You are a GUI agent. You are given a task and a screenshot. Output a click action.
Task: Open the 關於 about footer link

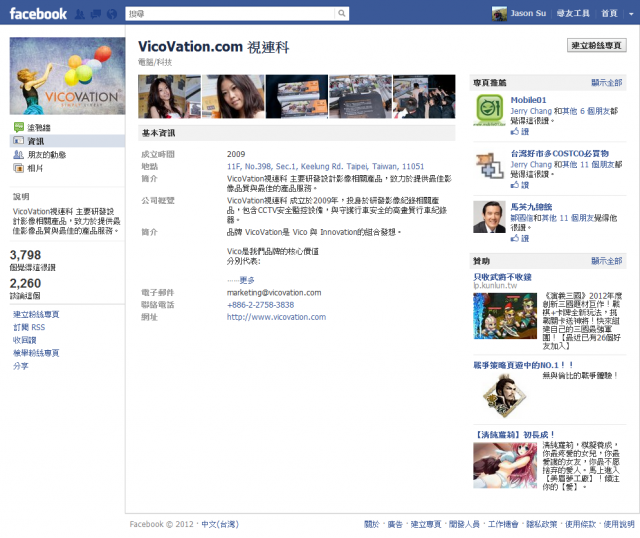point(371,524)
